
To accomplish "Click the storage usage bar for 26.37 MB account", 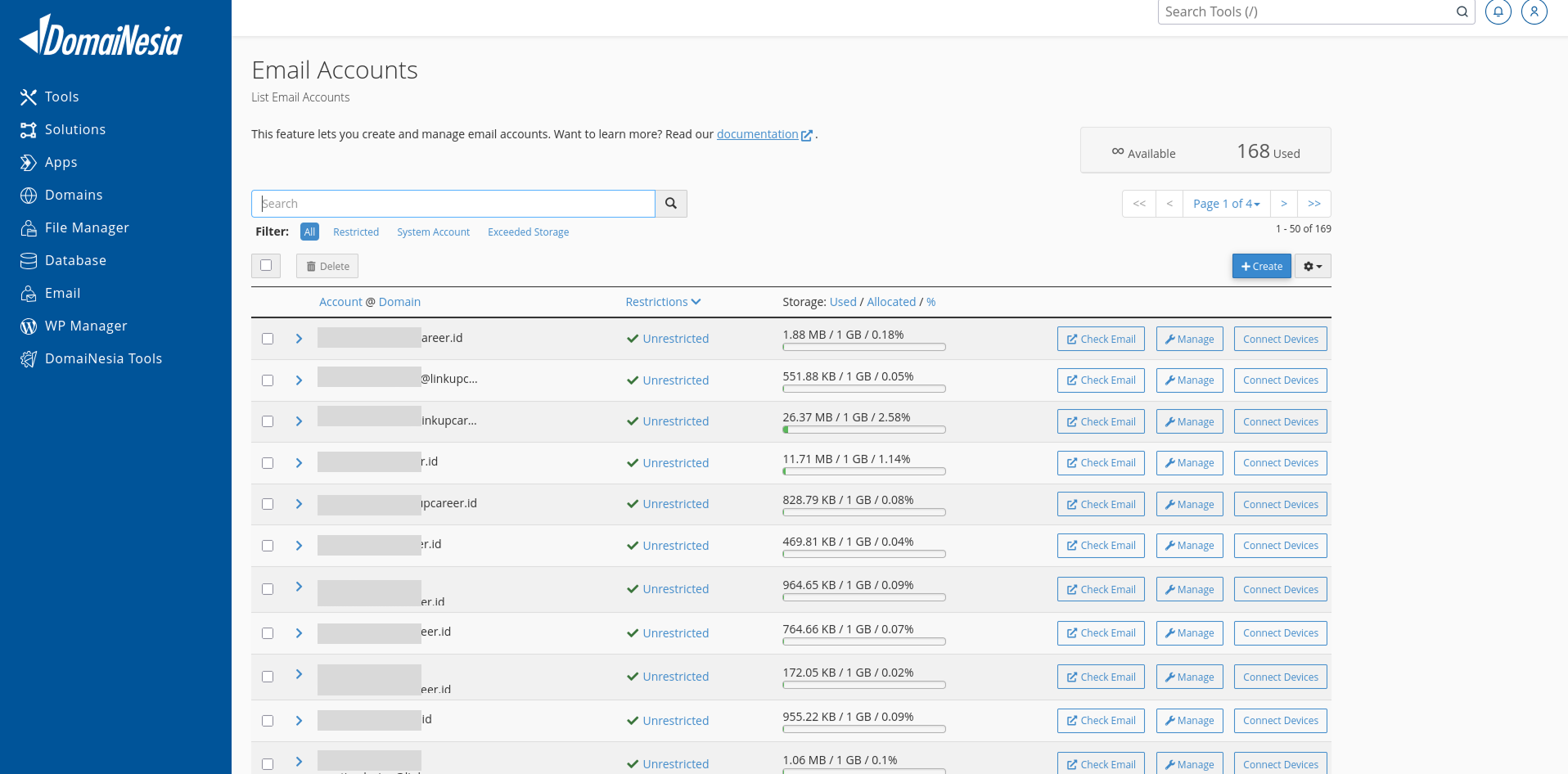I will [863, 430].
